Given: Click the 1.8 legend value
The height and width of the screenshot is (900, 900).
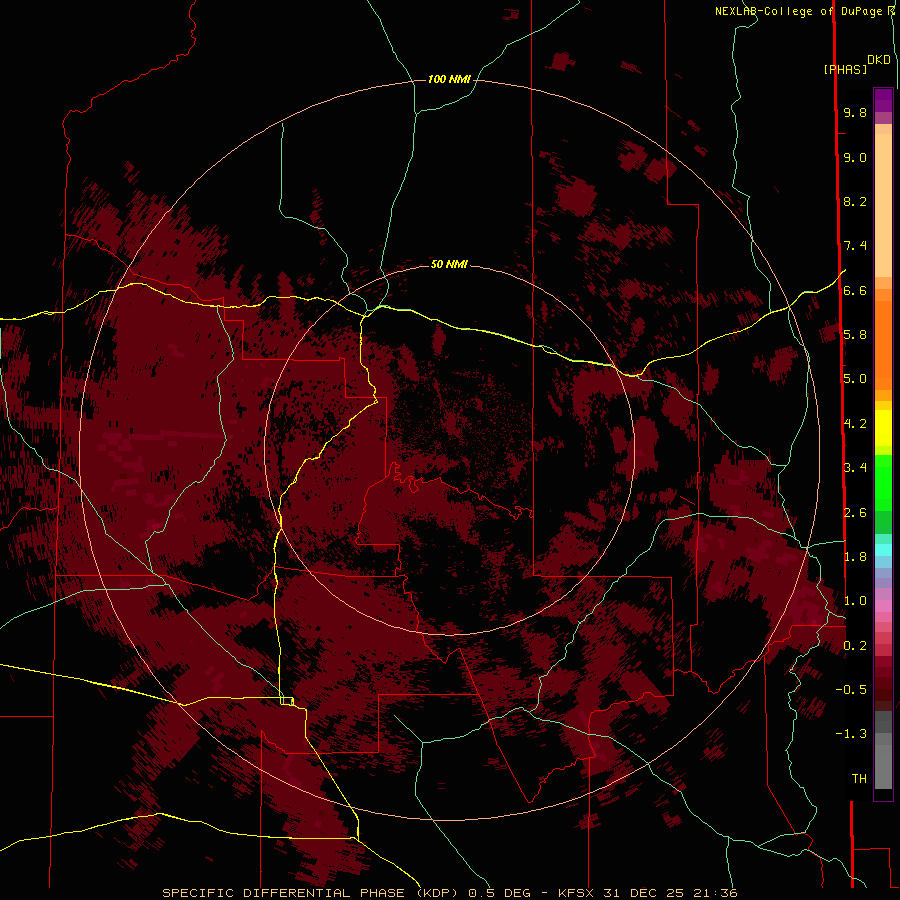Looking at the screenshot, I should (855, 557).
